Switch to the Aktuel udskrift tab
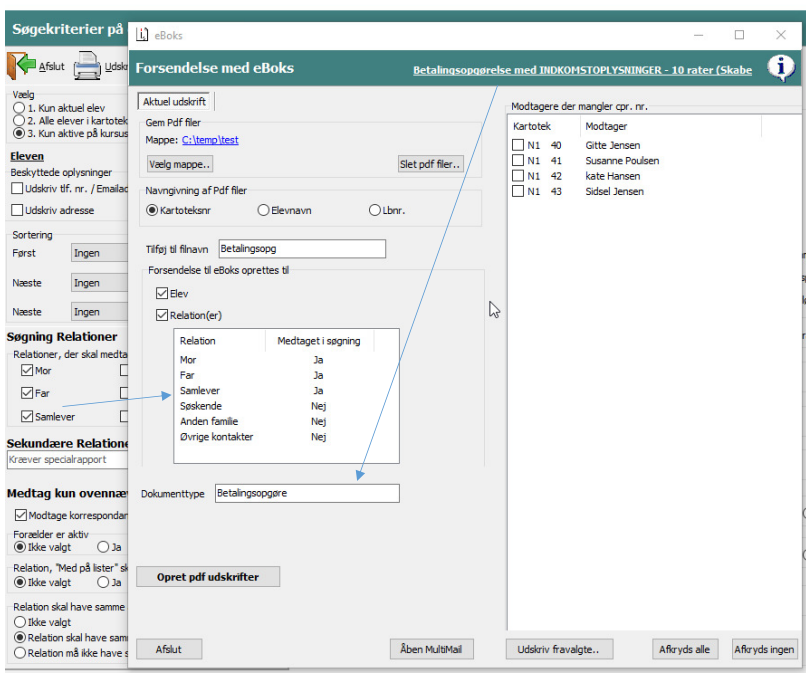Image resolution: width=806 pixels, height=677 pixels. [176, 103]
